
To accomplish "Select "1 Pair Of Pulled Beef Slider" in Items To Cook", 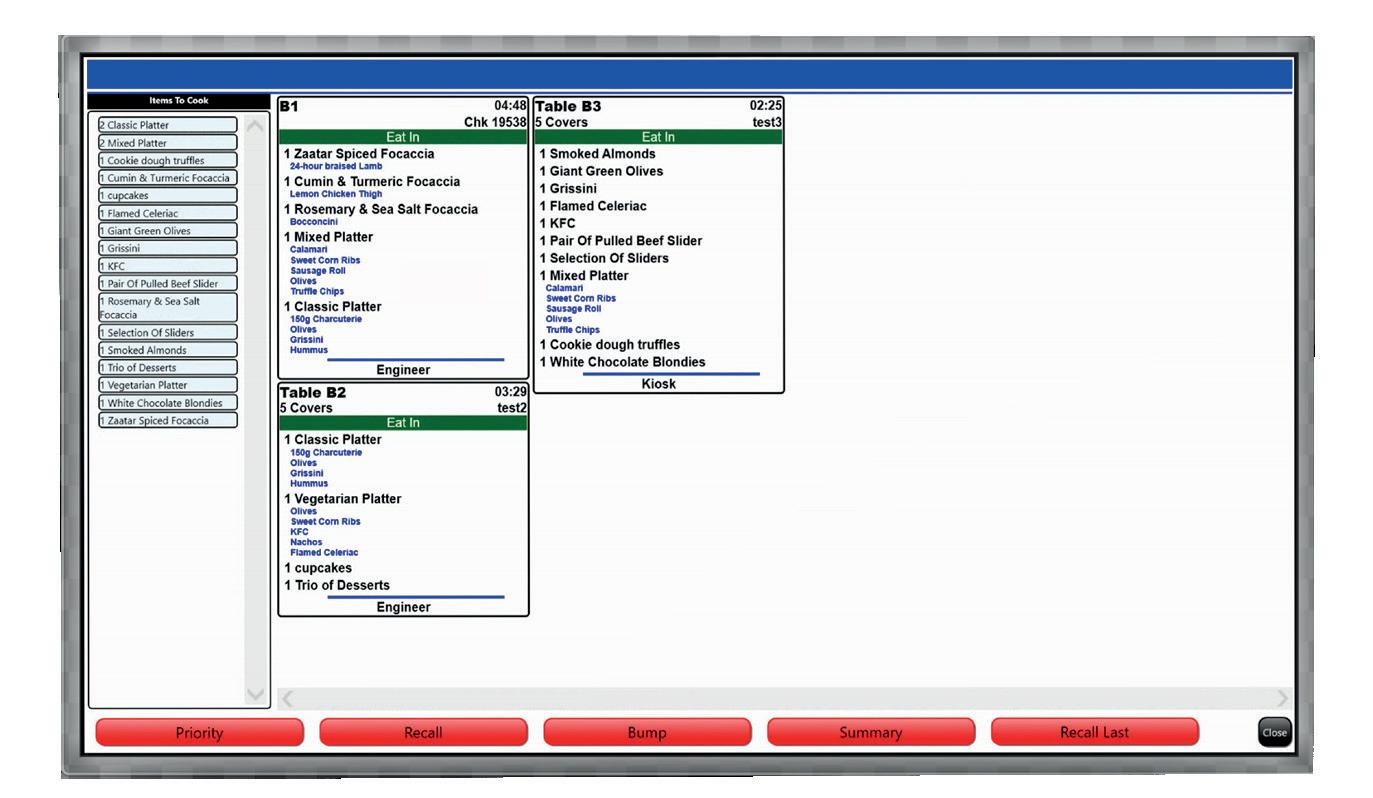I will [167, 283].
